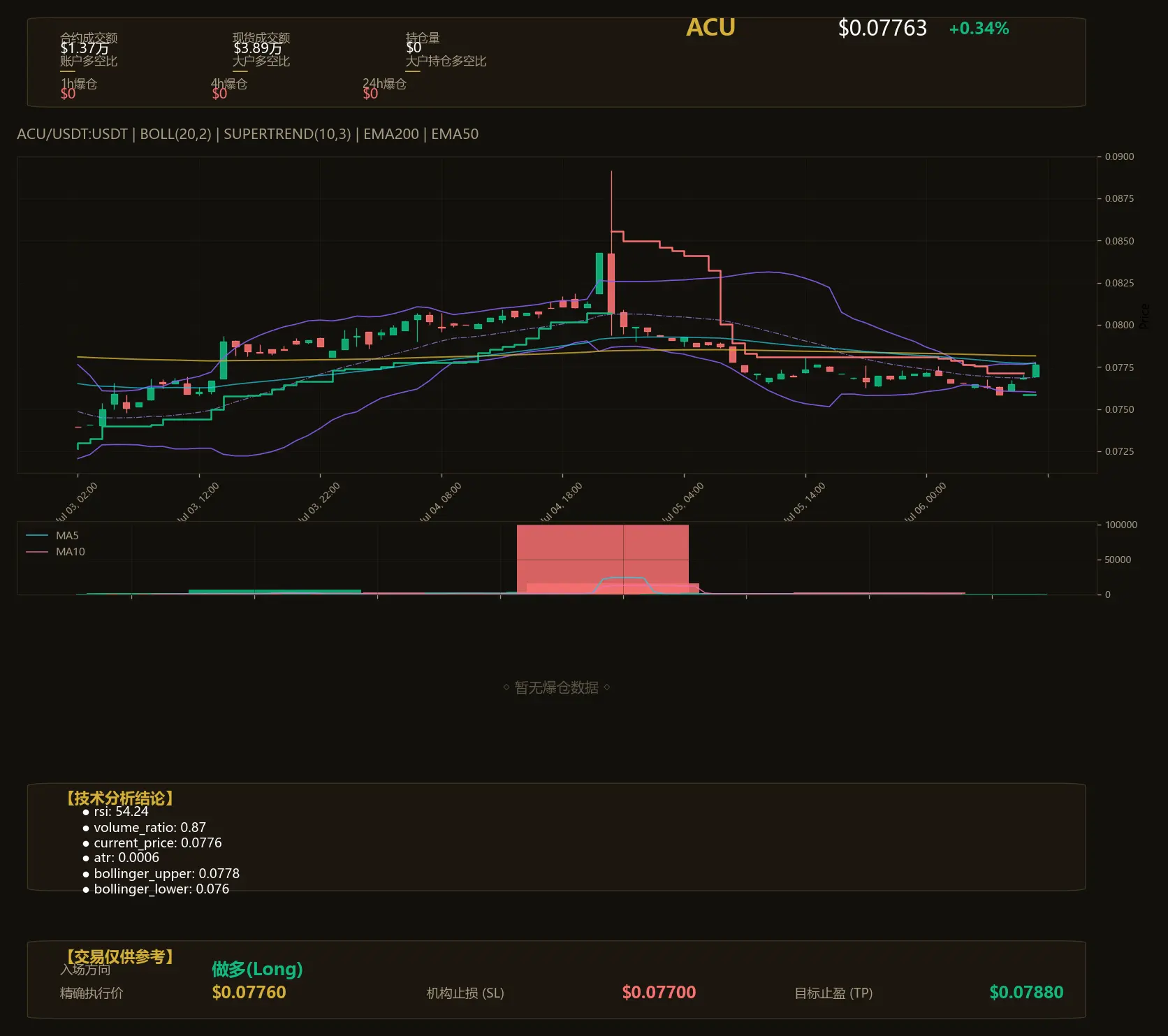Click the 0.0800 price axis tick
This screenshot has height=1036, width=1168.
pyautogui.click(x=1119, y=325)
